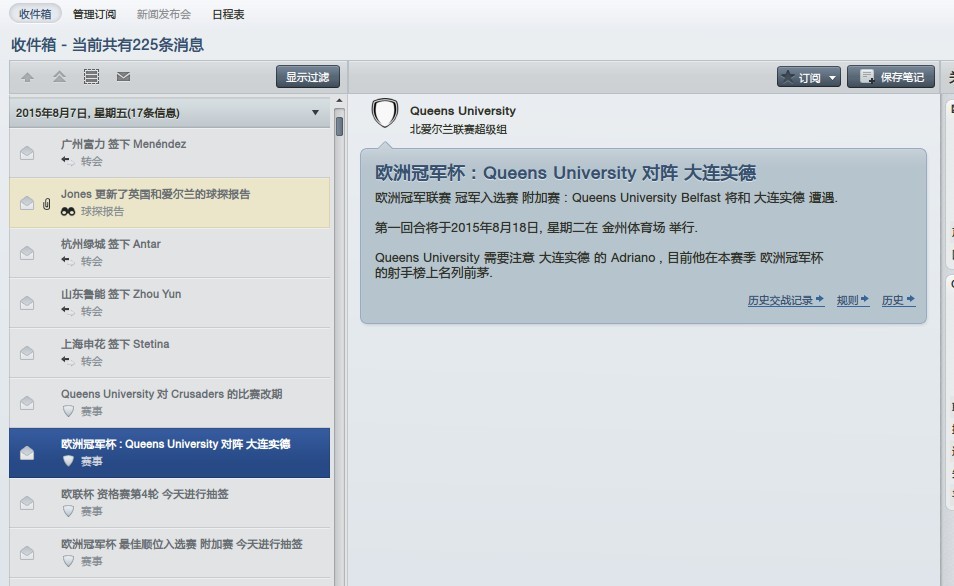The width and height of the screenshot is (954, 586).
Task: Click envelope icon of selected 欧洲冠军杯 message
Action: (27, 453)
